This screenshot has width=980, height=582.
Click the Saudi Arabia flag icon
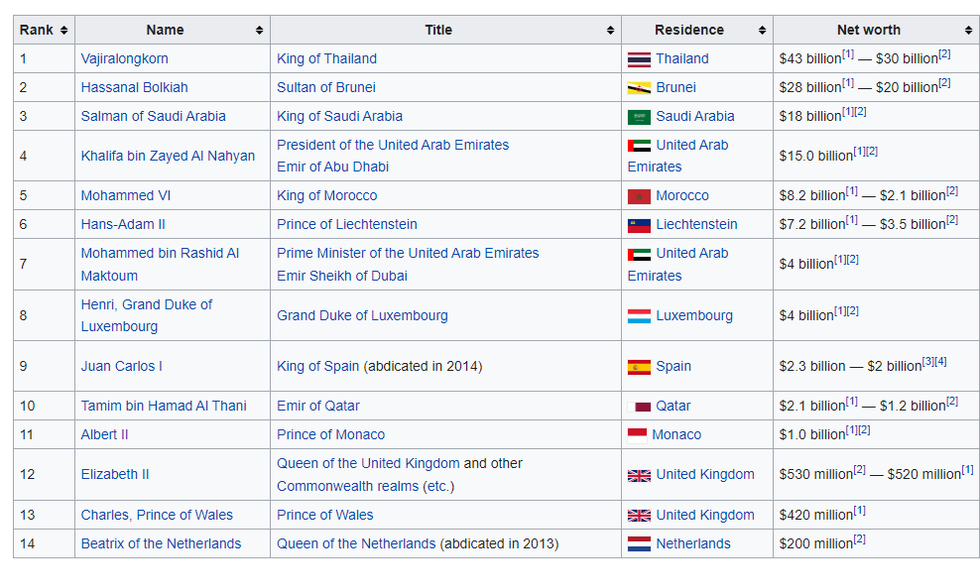pos(639,117)
